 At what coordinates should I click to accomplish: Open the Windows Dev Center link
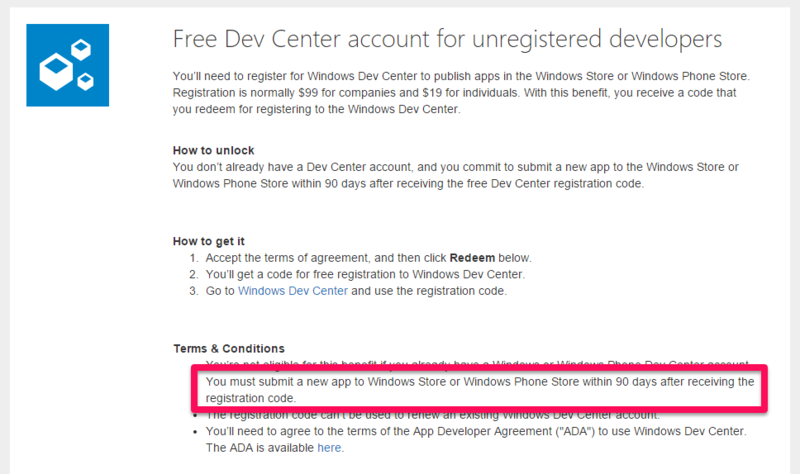point(292,291)
